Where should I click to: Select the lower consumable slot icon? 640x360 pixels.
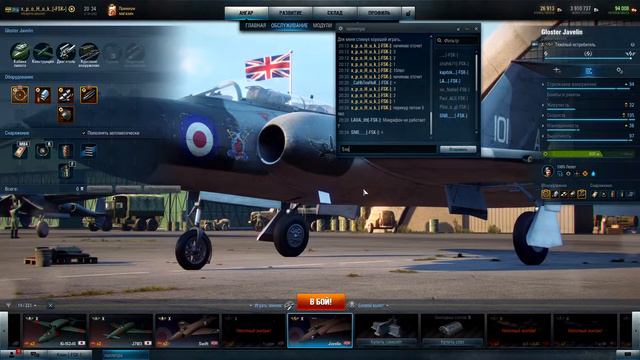click(x=65, y=170)
